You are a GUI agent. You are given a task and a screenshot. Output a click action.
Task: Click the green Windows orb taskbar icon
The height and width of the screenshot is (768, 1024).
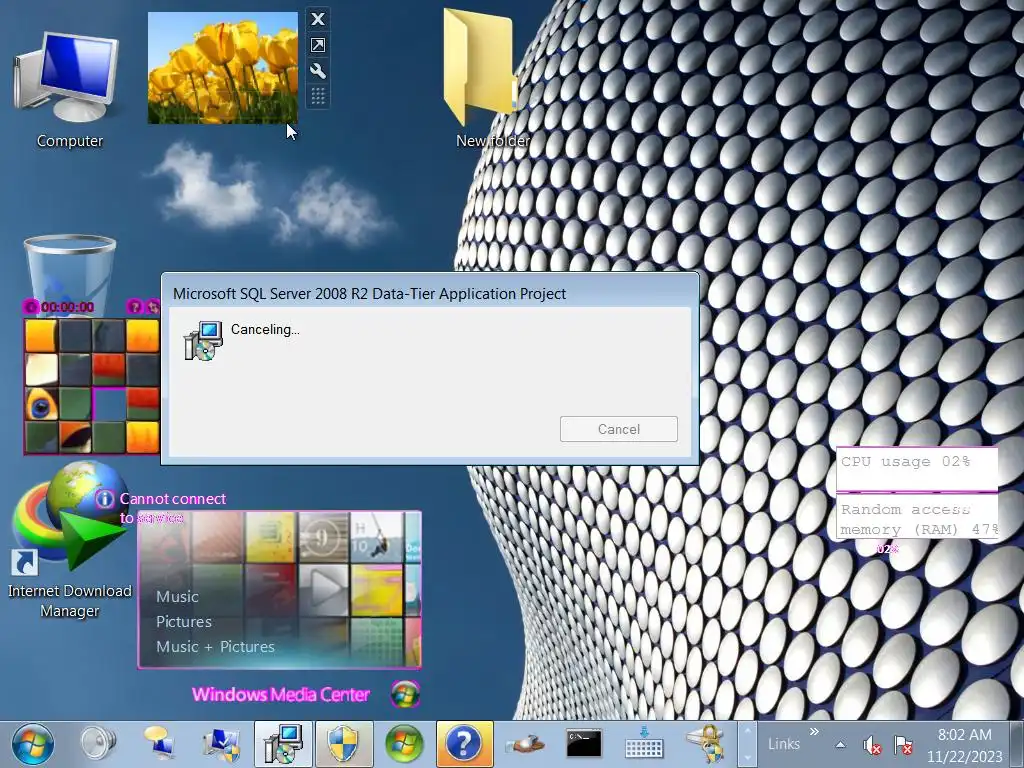pos(404,744)
